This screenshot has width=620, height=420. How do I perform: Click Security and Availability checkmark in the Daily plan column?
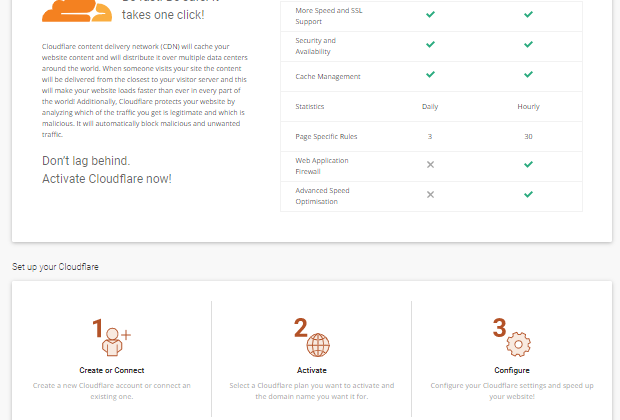tap(430, 44)
